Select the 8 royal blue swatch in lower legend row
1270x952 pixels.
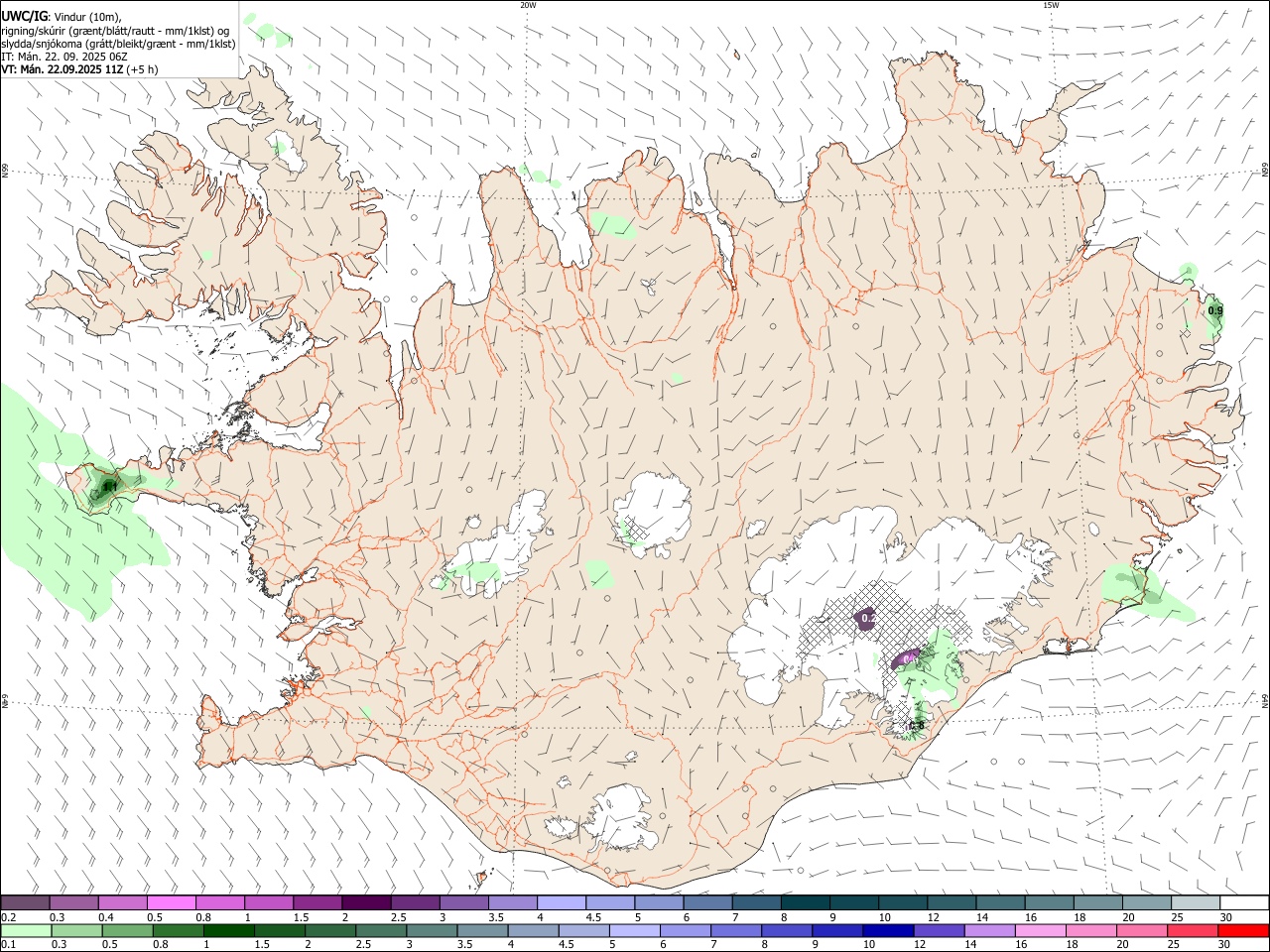[787, 930]
